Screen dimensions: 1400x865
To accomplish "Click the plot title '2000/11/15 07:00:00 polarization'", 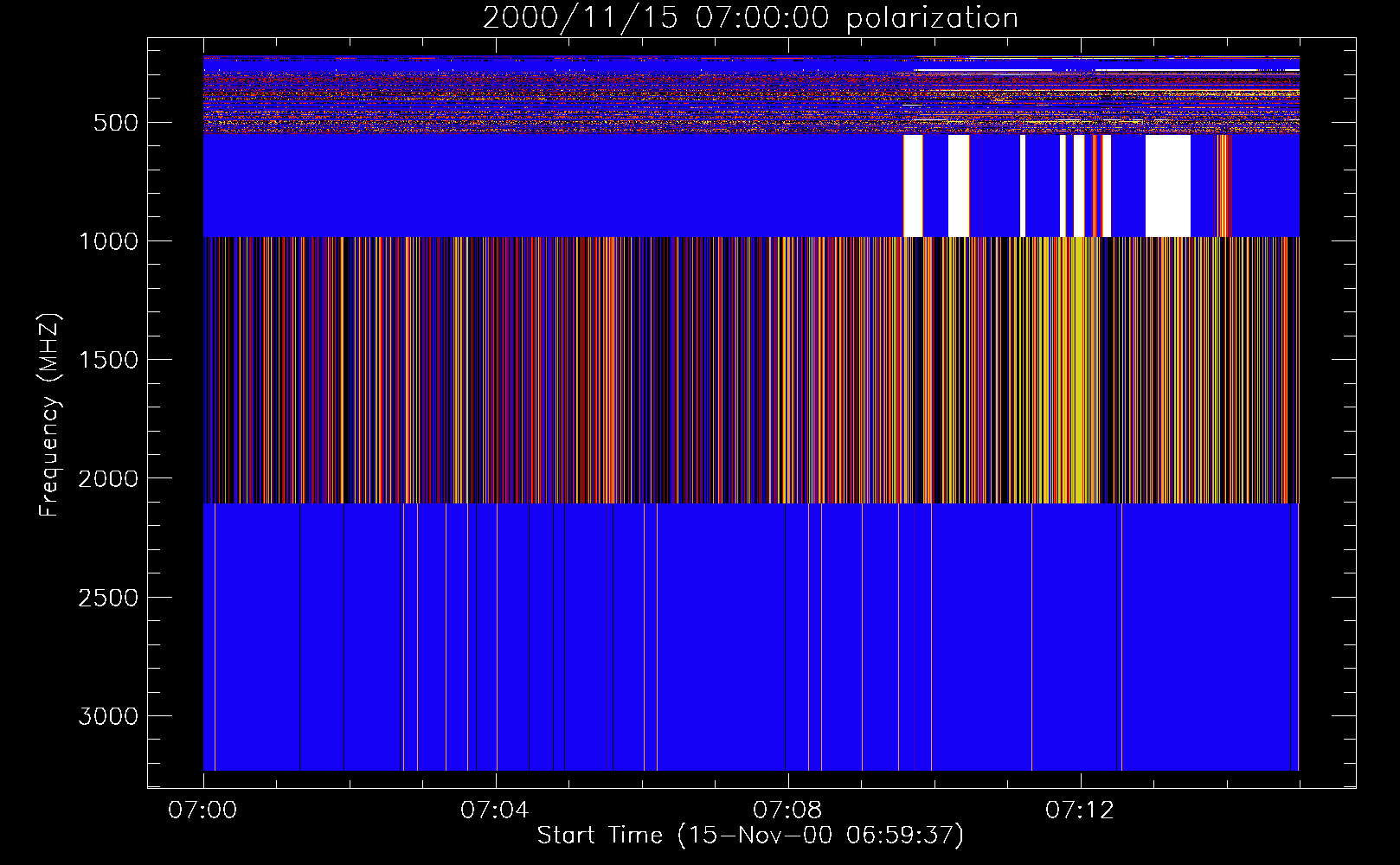I will click(750, 18).
